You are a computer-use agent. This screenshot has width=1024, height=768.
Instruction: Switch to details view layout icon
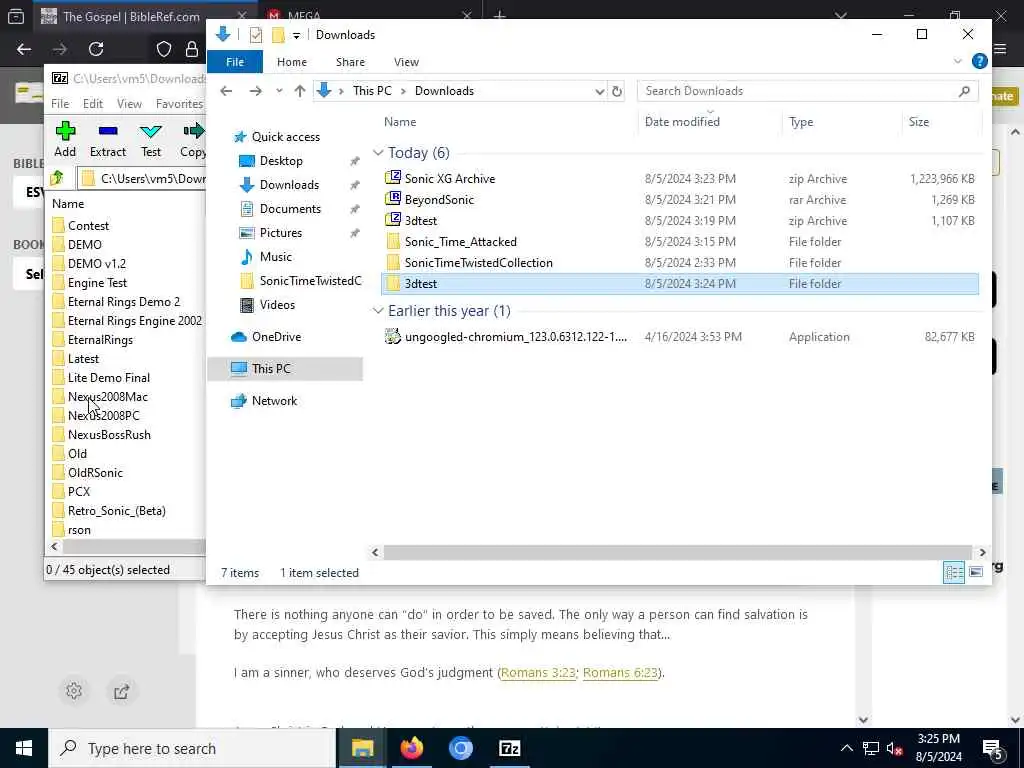click(x=953, y=573)
